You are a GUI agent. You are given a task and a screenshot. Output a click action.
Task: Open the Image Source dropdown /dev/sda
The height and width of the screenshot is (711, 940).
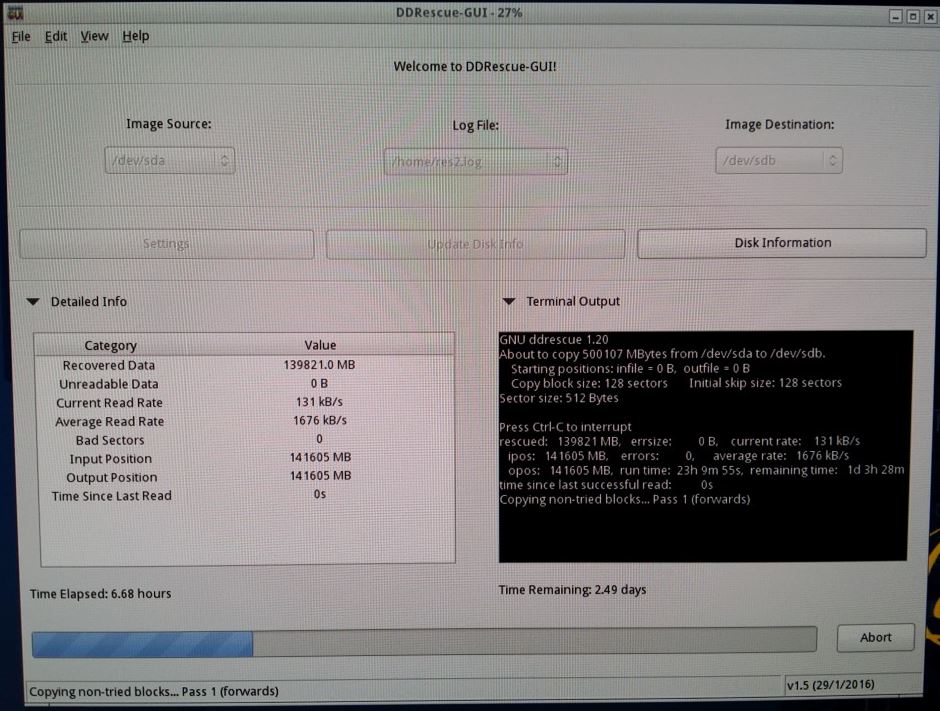[170, 161]
